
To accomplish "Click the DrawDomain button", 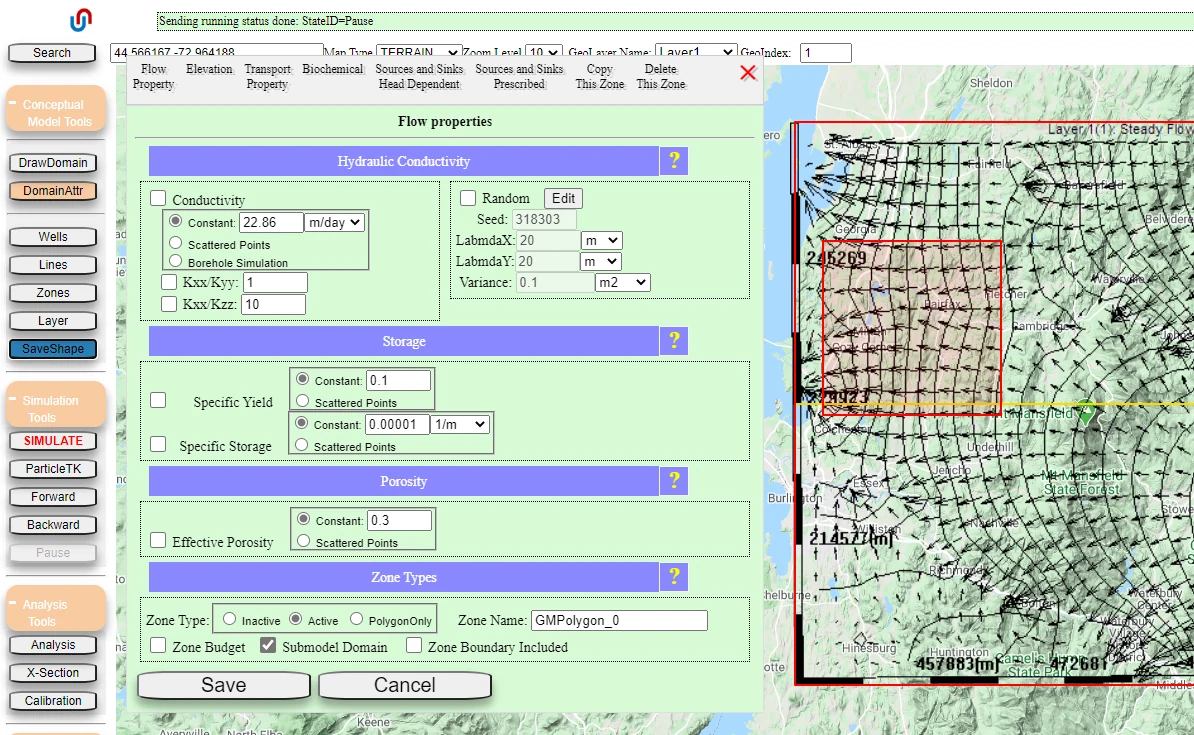I will click(53, 162).
